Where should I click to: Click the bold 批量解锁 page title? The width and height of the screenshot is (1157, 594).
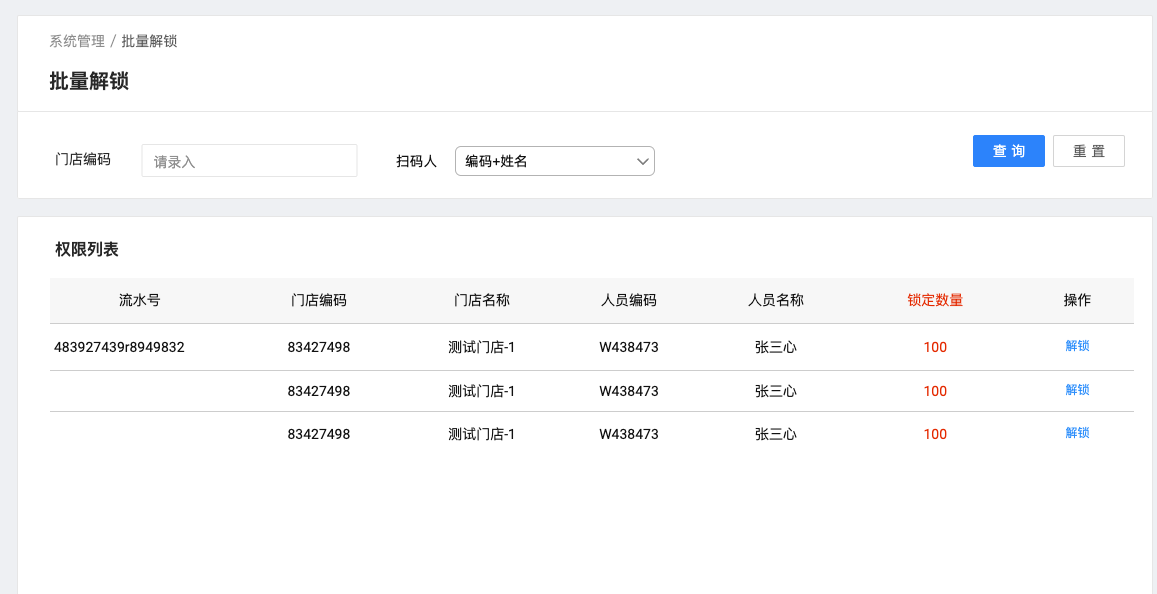point(89,81)
